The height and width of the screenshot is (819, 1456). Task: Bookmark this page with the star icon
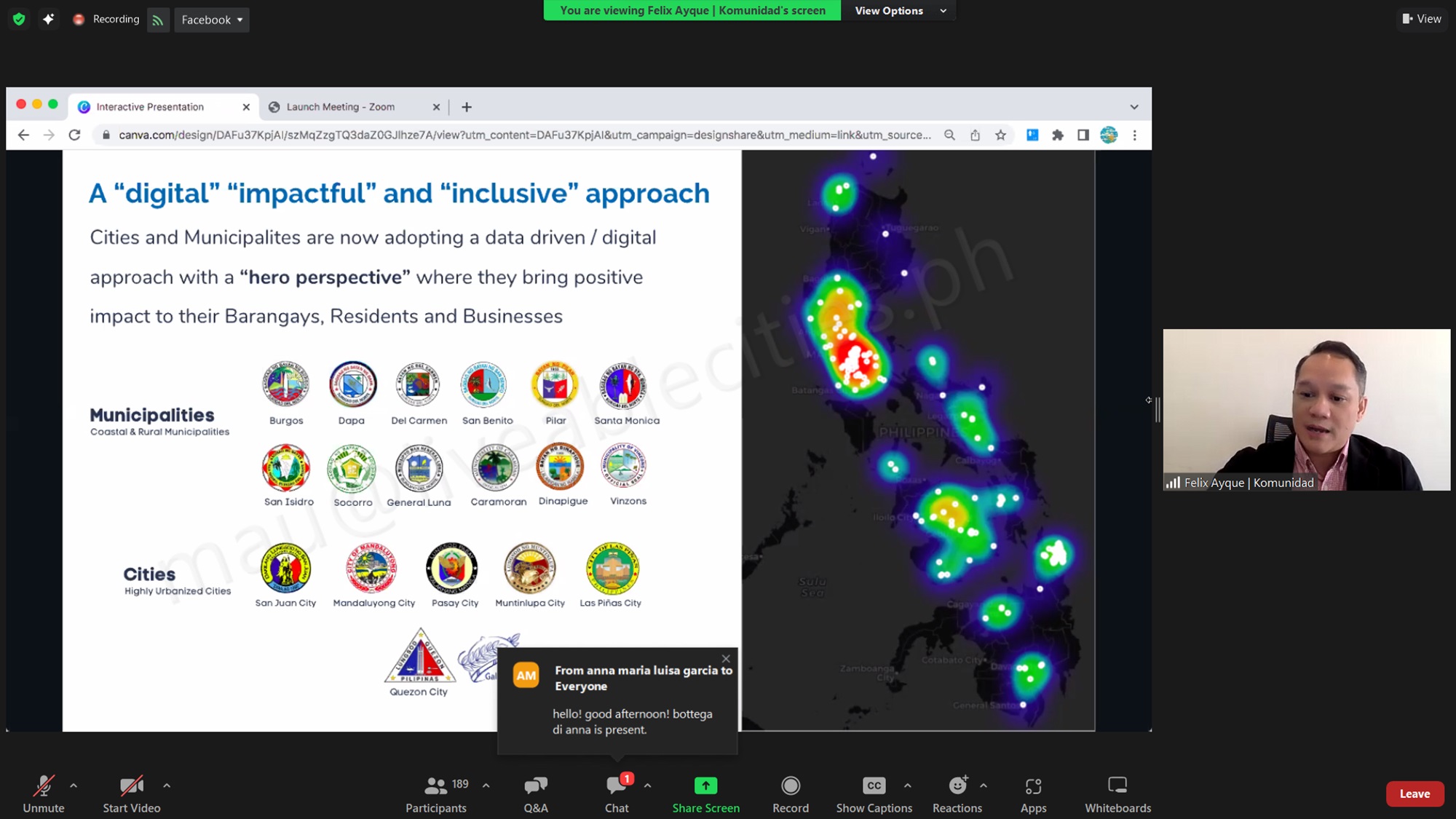1000,135
